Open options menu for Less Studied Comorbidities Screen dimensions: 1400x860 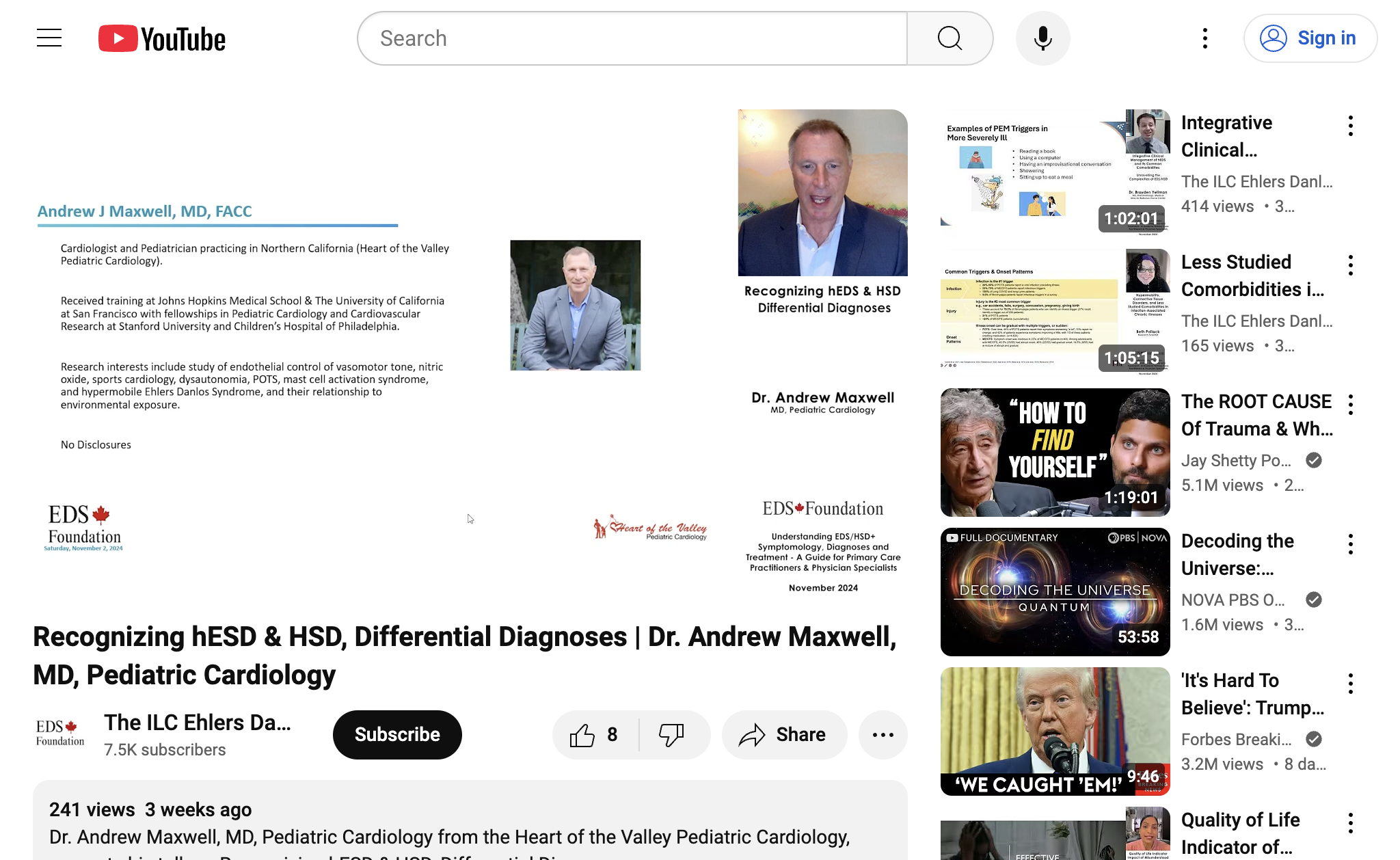pyautogui.click(x=1351, y=265)
